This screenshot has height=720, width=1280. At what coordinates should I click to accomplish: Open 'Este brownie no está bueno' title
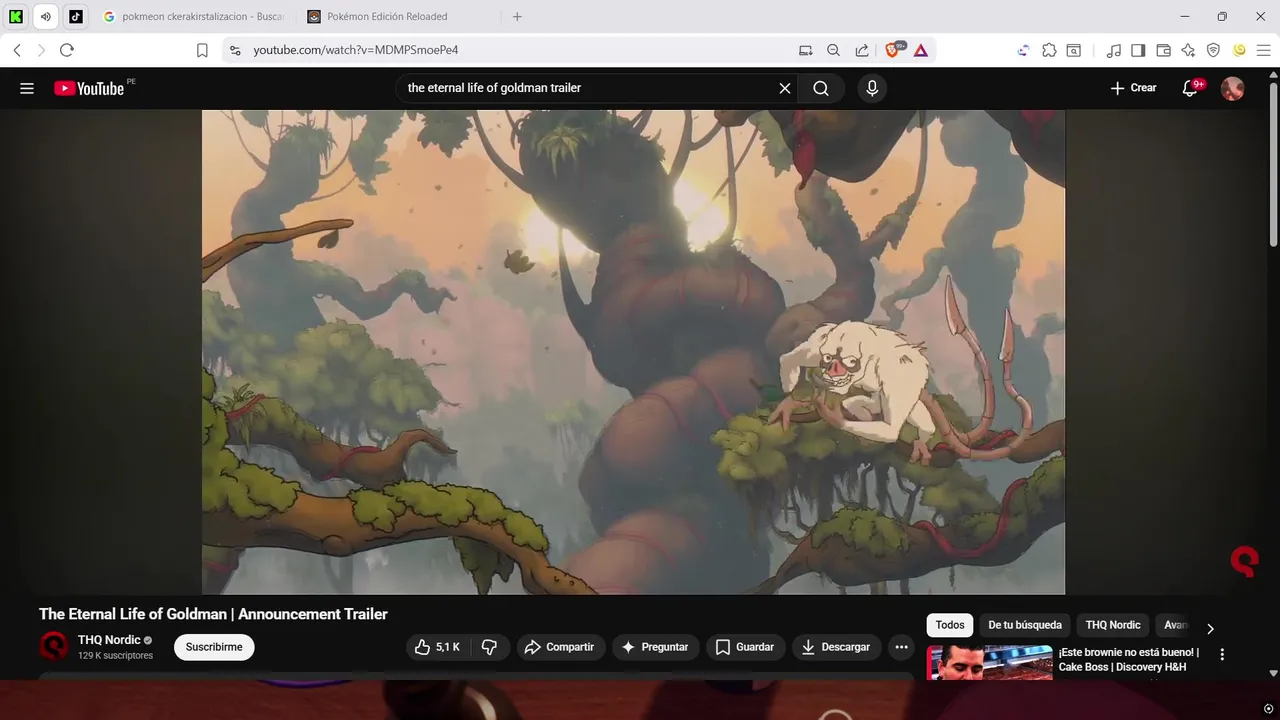[x=1129, y=659]
